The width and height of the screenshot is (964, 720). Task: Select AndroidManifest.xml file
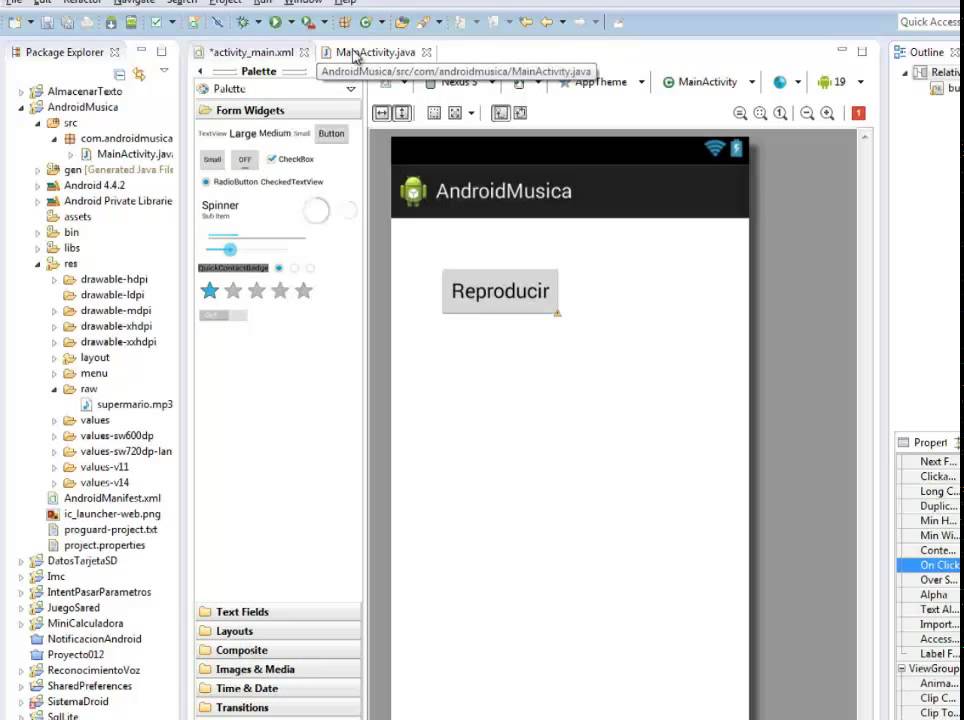click(105, 498)
